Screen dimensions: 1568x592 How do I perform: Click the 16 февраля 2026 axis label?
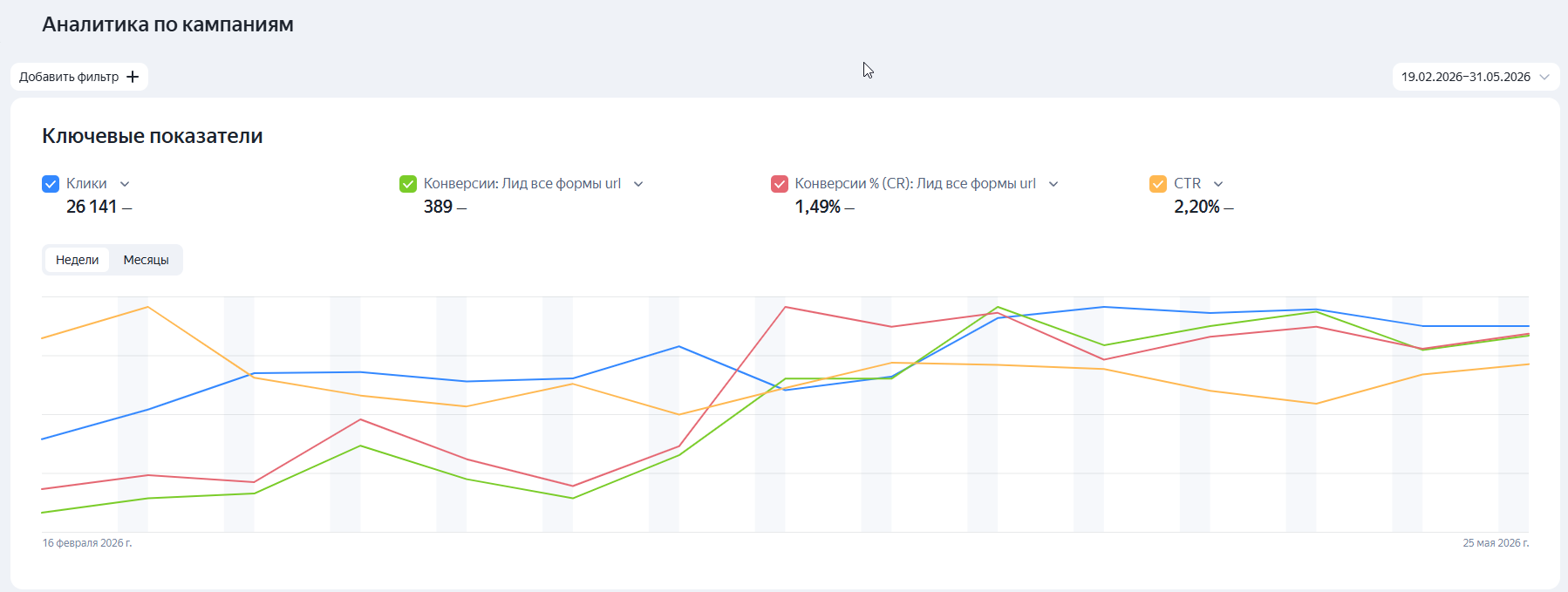(x=87, y=543)
